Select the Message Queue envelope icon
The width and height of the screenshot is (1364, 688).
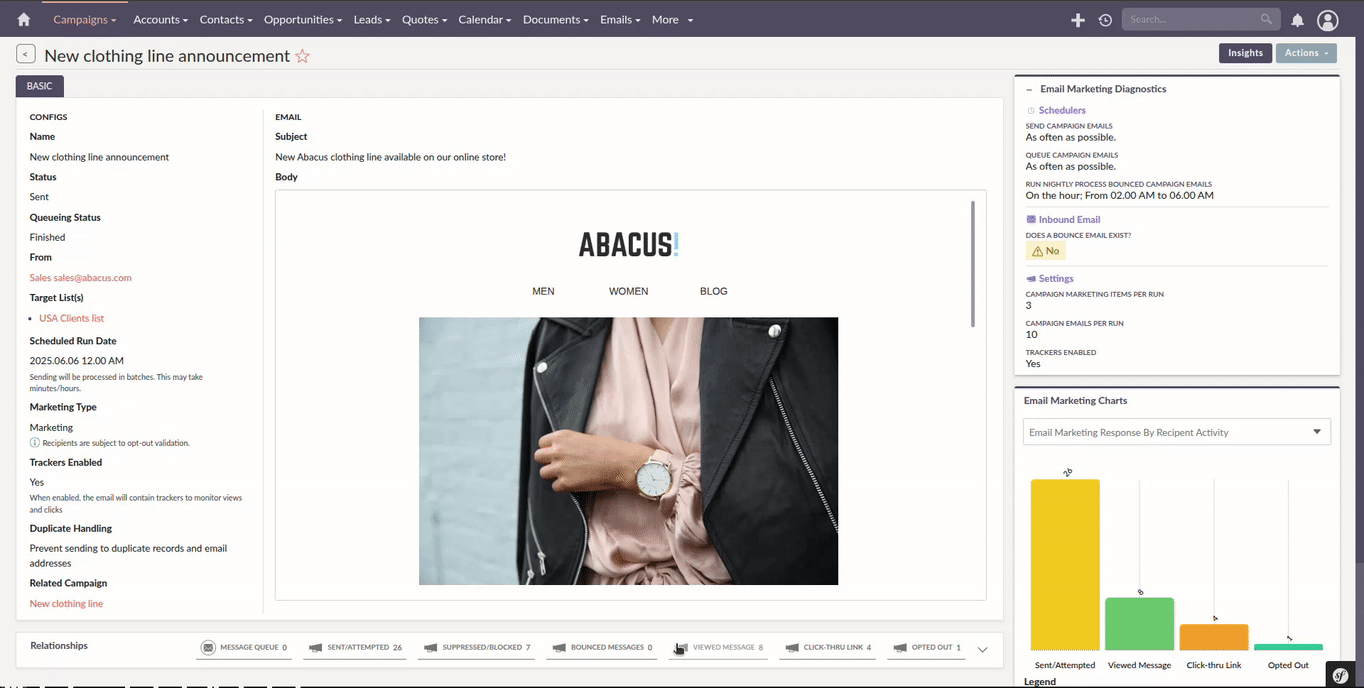click(208, 647)
